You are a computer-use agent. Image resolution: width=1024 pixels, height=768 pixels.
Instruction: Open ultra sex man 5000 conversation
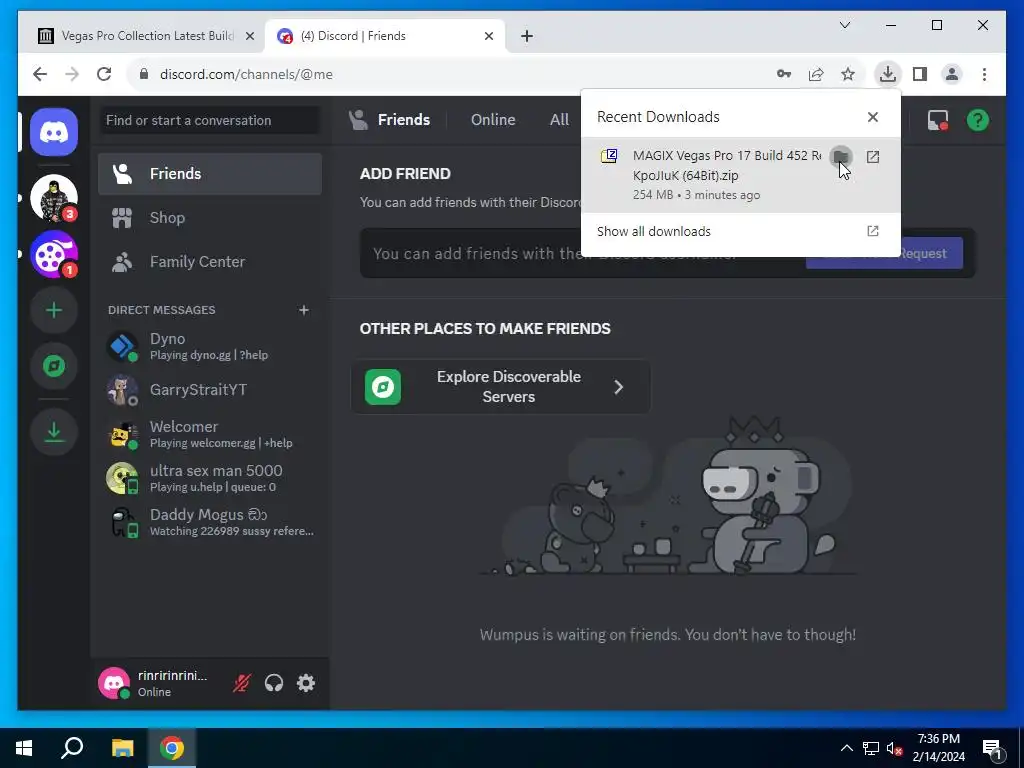pos(210,478)
